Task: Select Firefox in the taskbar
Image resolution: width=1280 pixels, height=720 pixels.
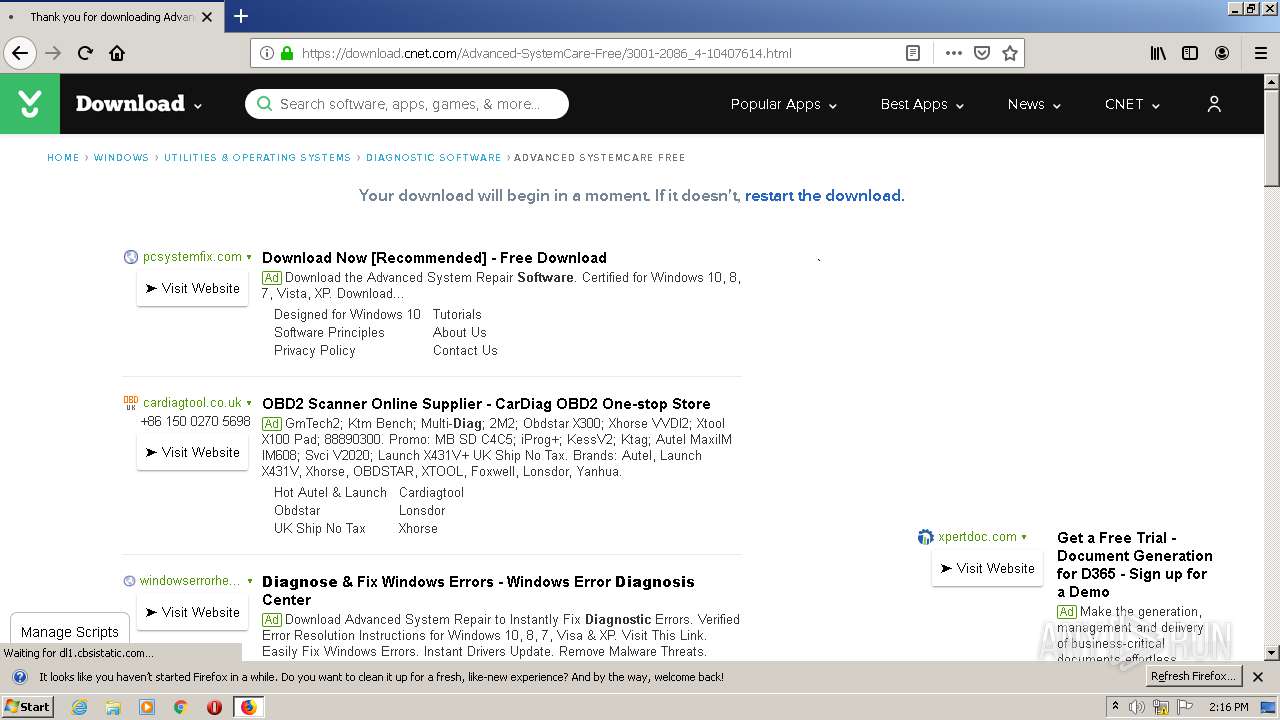Action: (x=248, y=707)
